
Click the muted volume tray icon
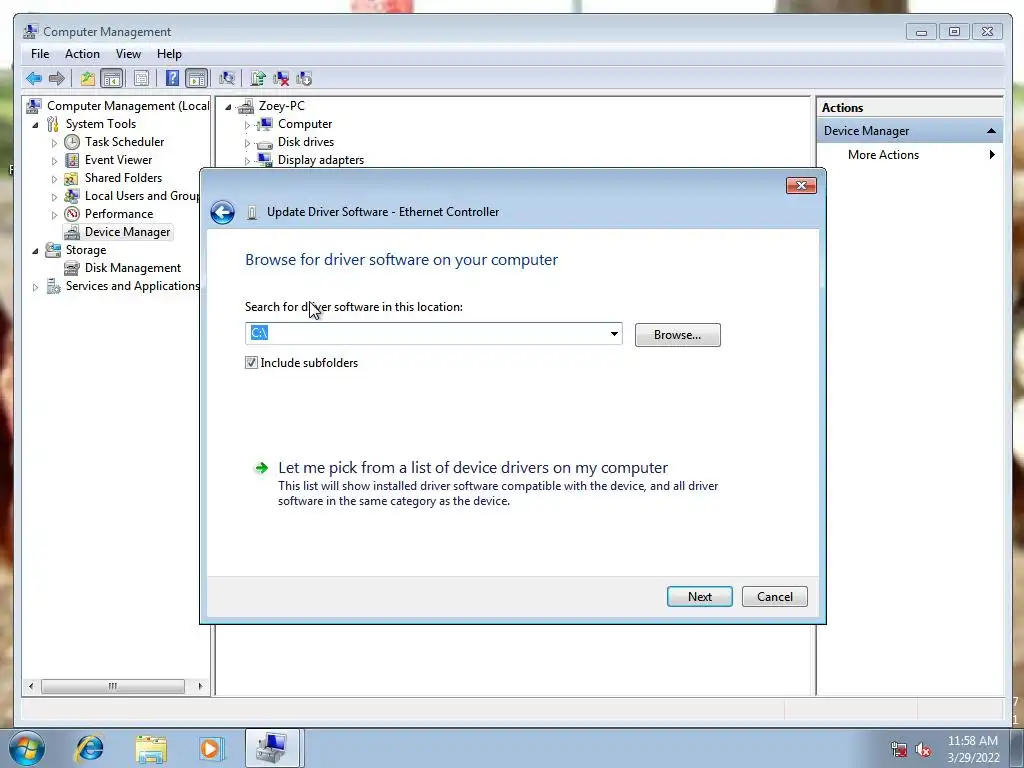[923, 749]
